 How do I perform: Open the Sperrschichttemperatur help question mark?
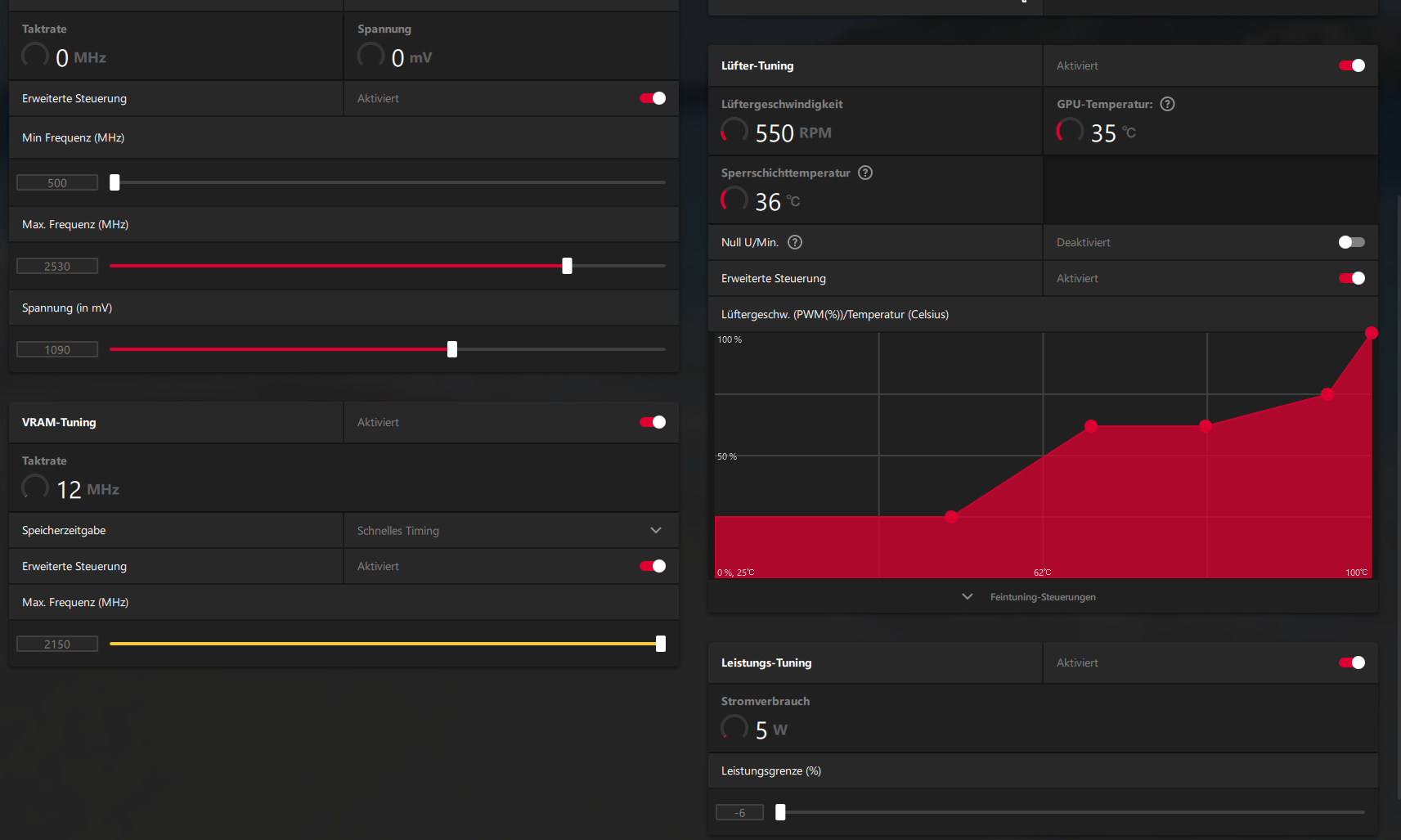[865, 173]
